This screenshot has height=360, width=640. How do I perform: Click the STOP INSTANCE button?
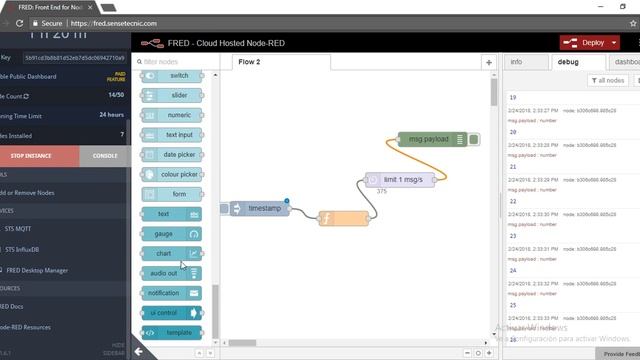40,156
